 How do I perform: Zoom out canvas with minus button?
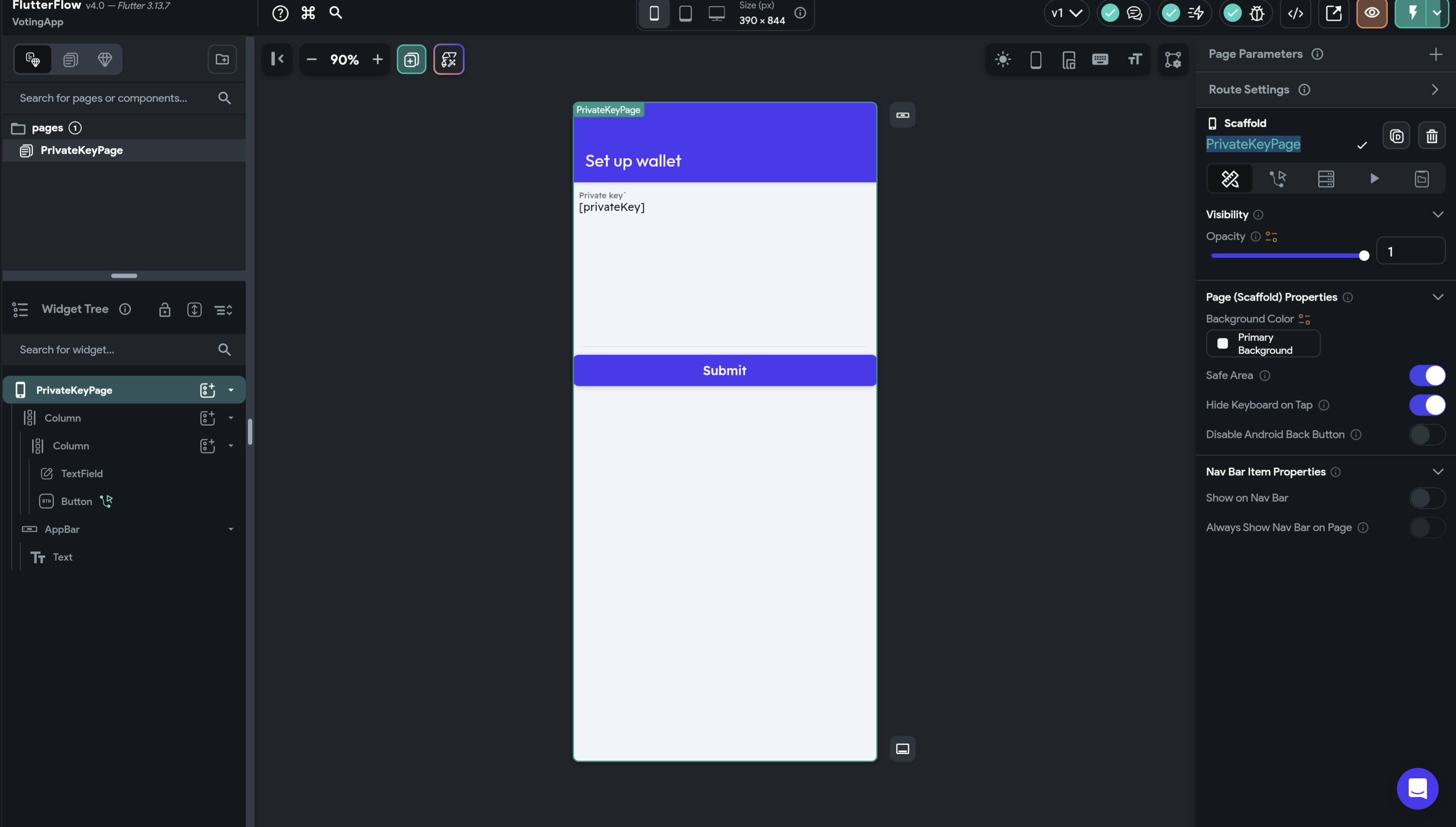point(312,59)
